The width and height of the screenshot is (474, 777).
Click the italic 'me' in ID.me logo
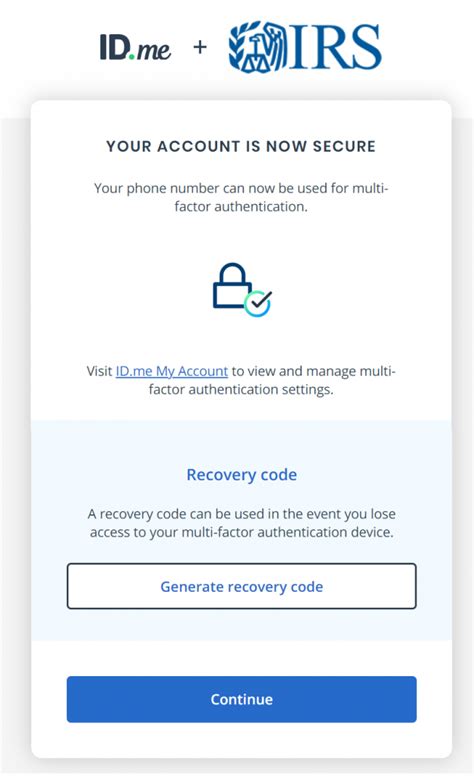click(154, 51)
